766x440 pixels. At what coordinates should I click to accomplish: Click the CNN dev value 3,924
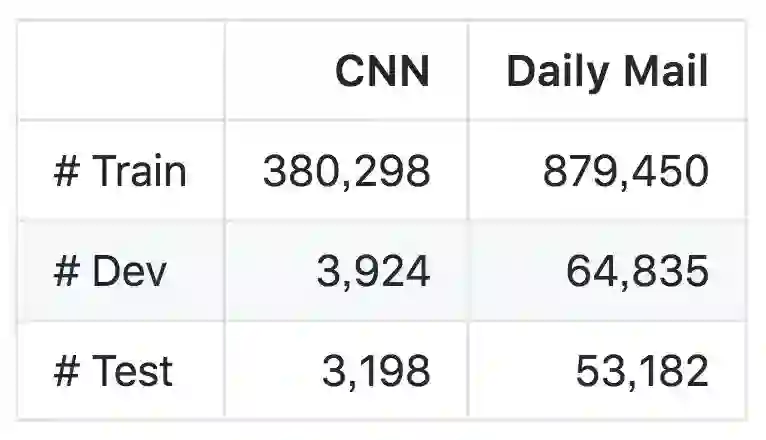tap(373, 271)
